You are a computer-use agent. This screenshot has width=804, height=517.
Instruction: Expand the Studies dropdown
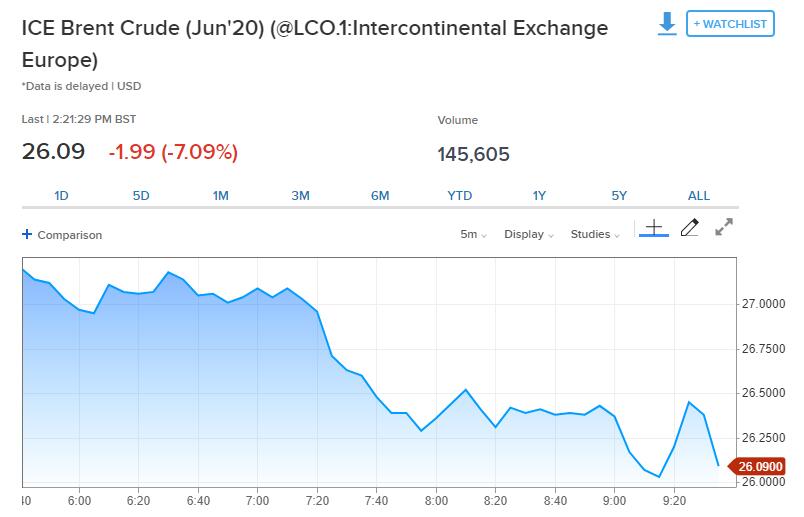coord(595,234)
